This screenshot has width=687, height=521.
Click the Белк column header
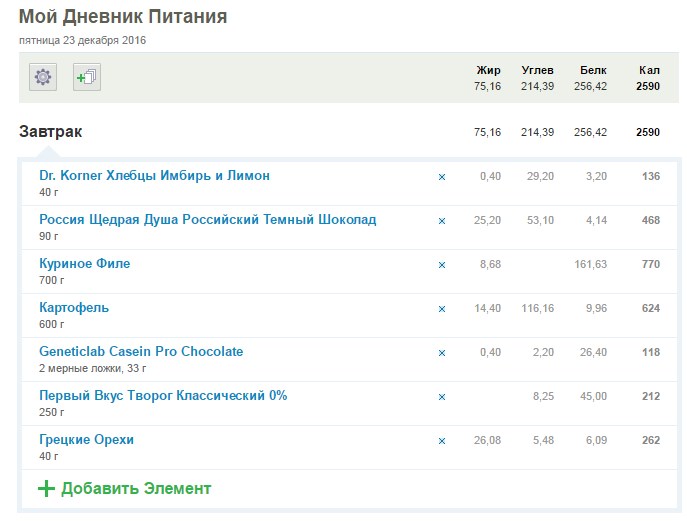click(x=593, y=70)
